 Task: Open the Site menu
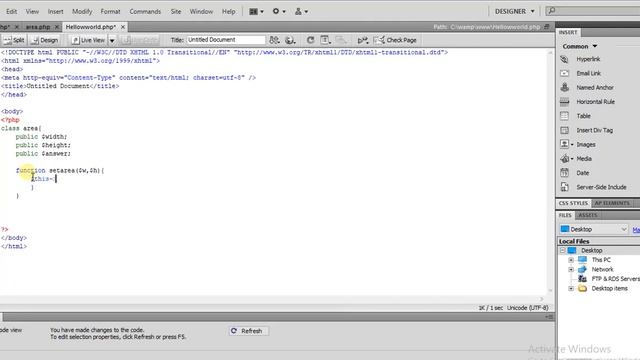[x=176, y=11]
